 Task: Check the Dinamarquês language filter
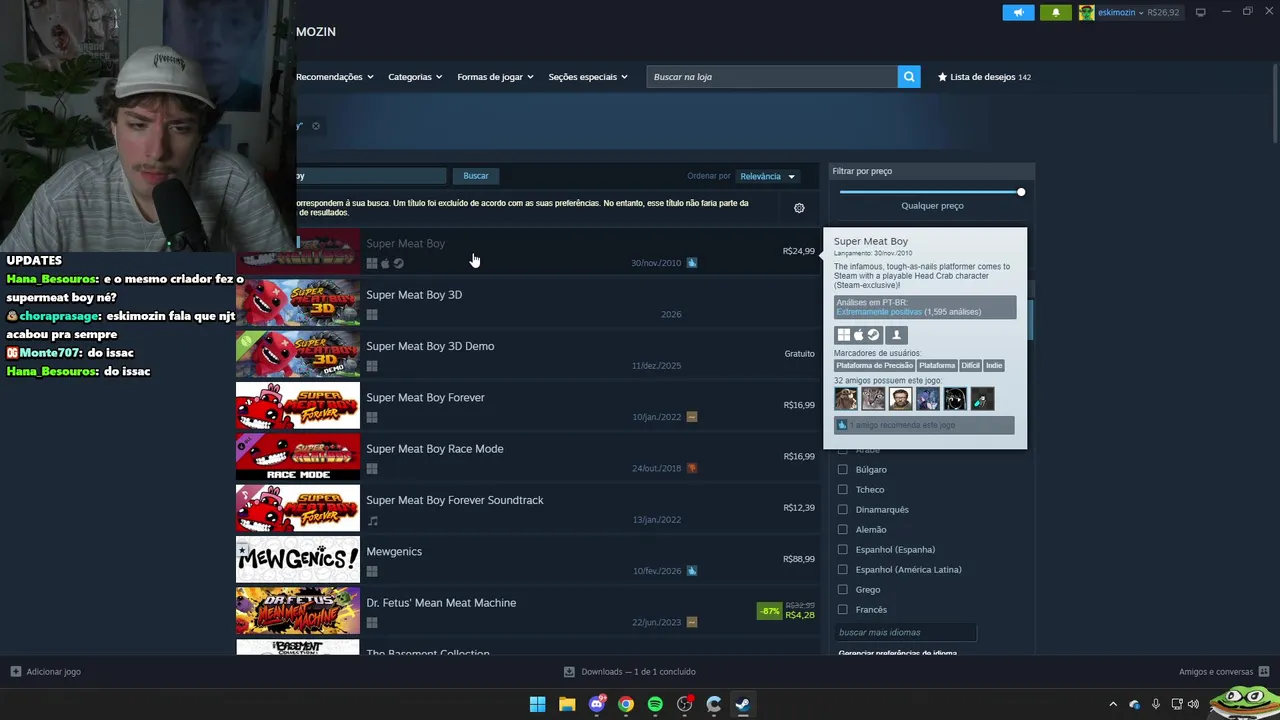pyautogui.click(x=842, y=509)
